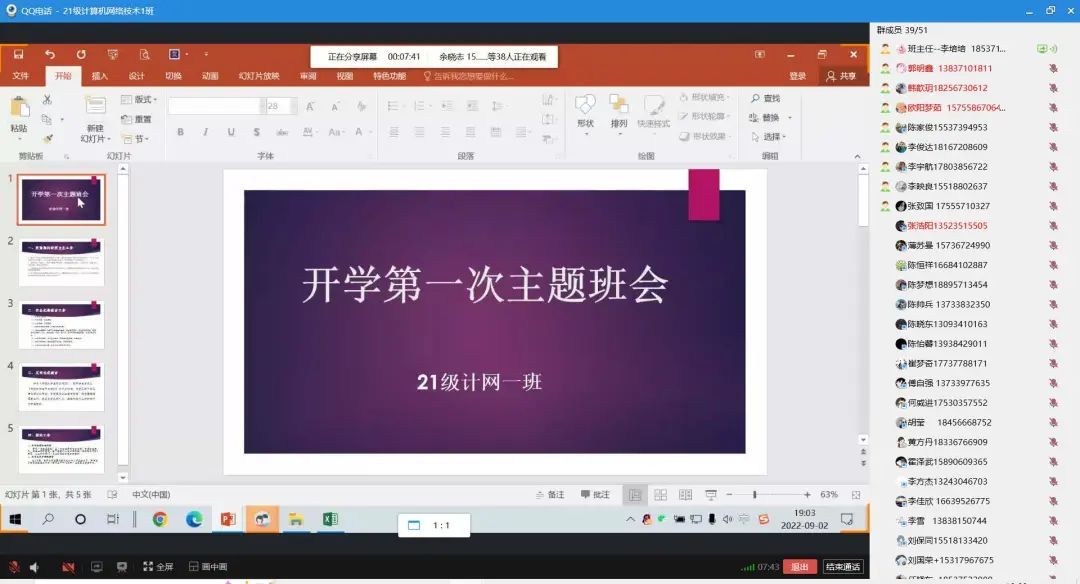The width and height of the screenshot is (1080, 584).
Task: Click Decrease Font Size icon
Action: 335,106
